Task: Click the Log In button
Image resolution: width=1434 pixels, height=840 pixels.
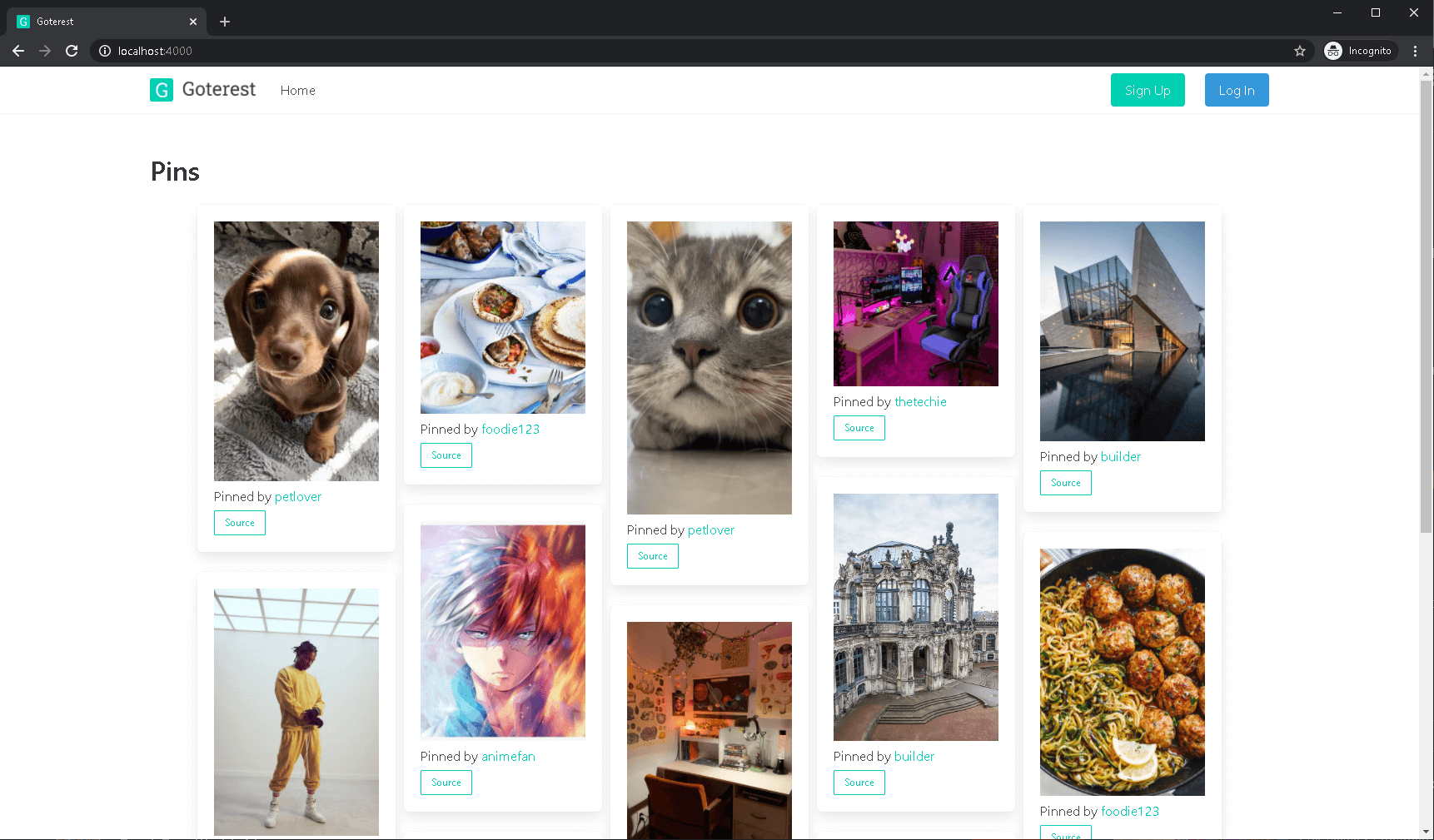Action: click(1237, 90)
